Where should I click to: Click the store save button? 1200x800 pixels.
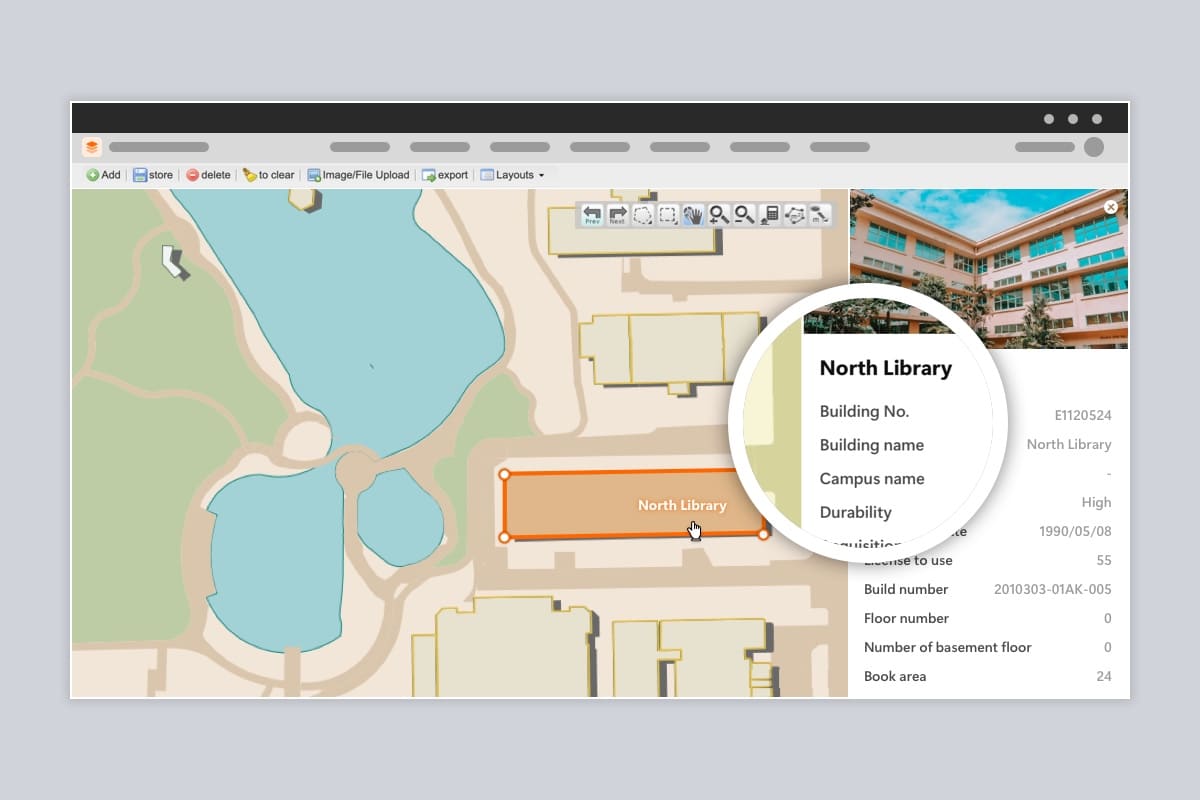coord(153,175)
